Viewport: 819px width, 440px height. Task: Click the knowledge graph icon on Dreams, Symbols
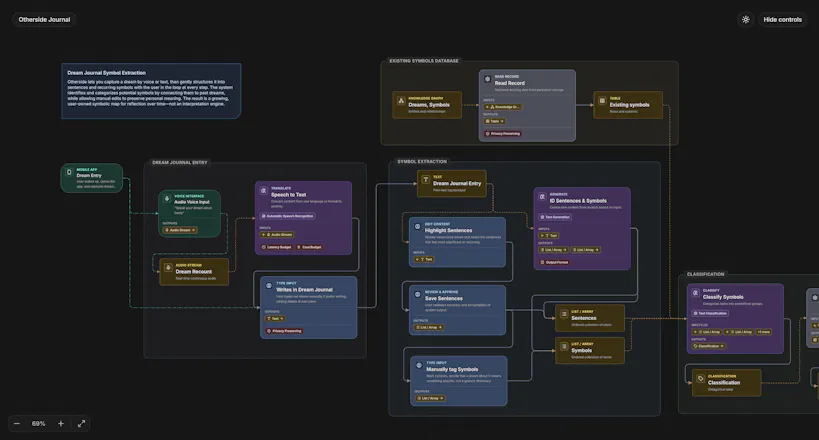coord(401,101)
